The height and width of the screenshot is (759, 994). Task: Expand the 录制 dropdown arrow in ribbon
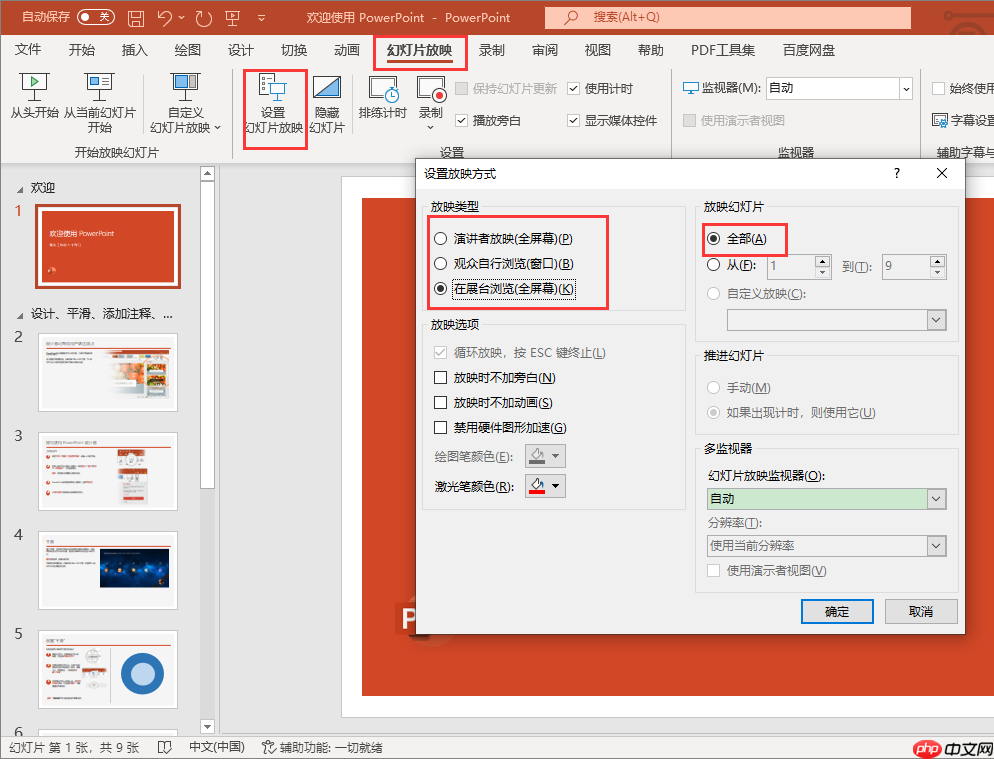pos(430,128)
